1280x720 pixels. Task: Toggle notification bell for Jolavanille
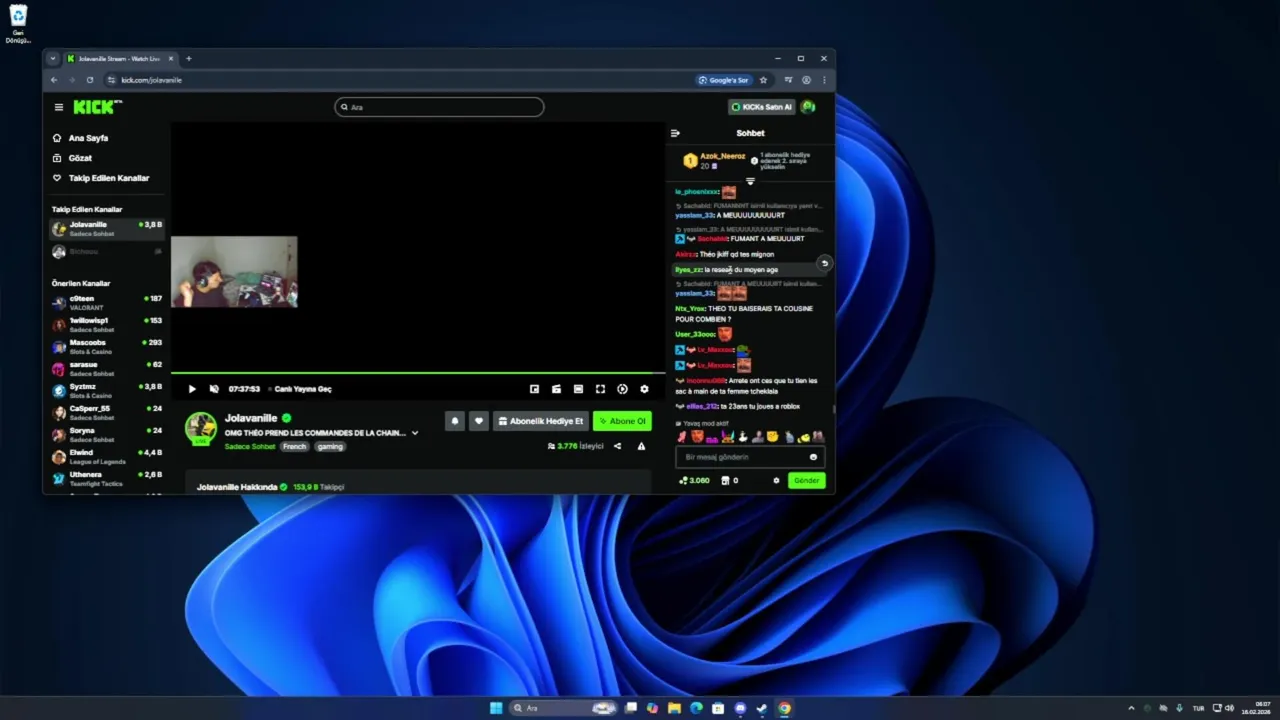[455, 421]
